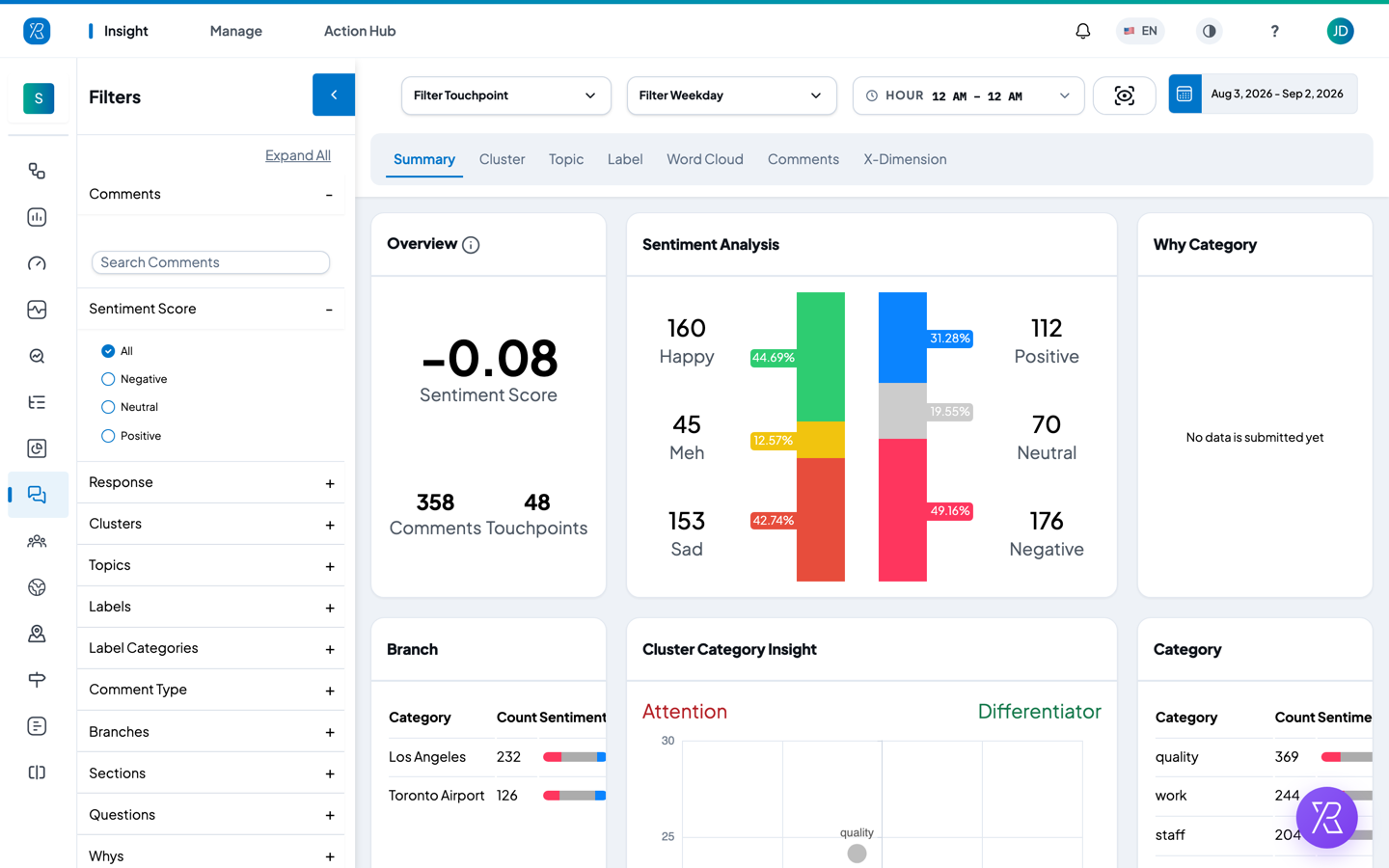
Task: Open the pie chart sidebar icon
Action: [x=37, y=448]
